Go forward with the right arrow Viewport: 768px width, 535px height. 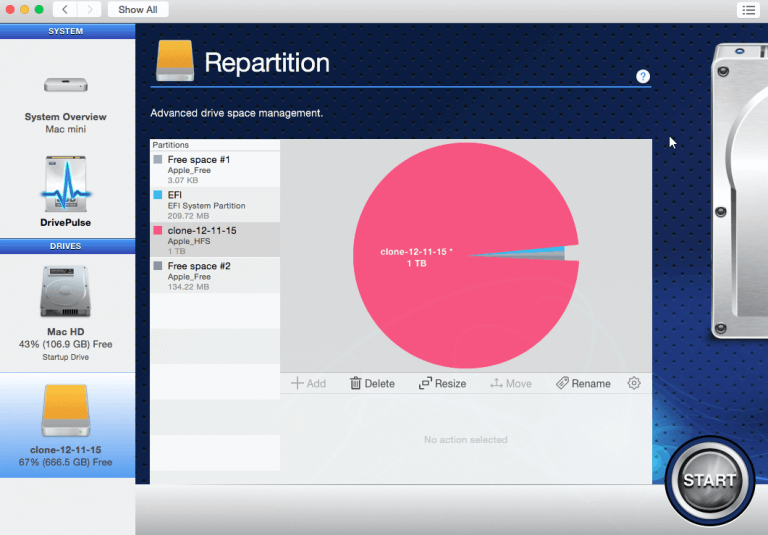point(90,9)
